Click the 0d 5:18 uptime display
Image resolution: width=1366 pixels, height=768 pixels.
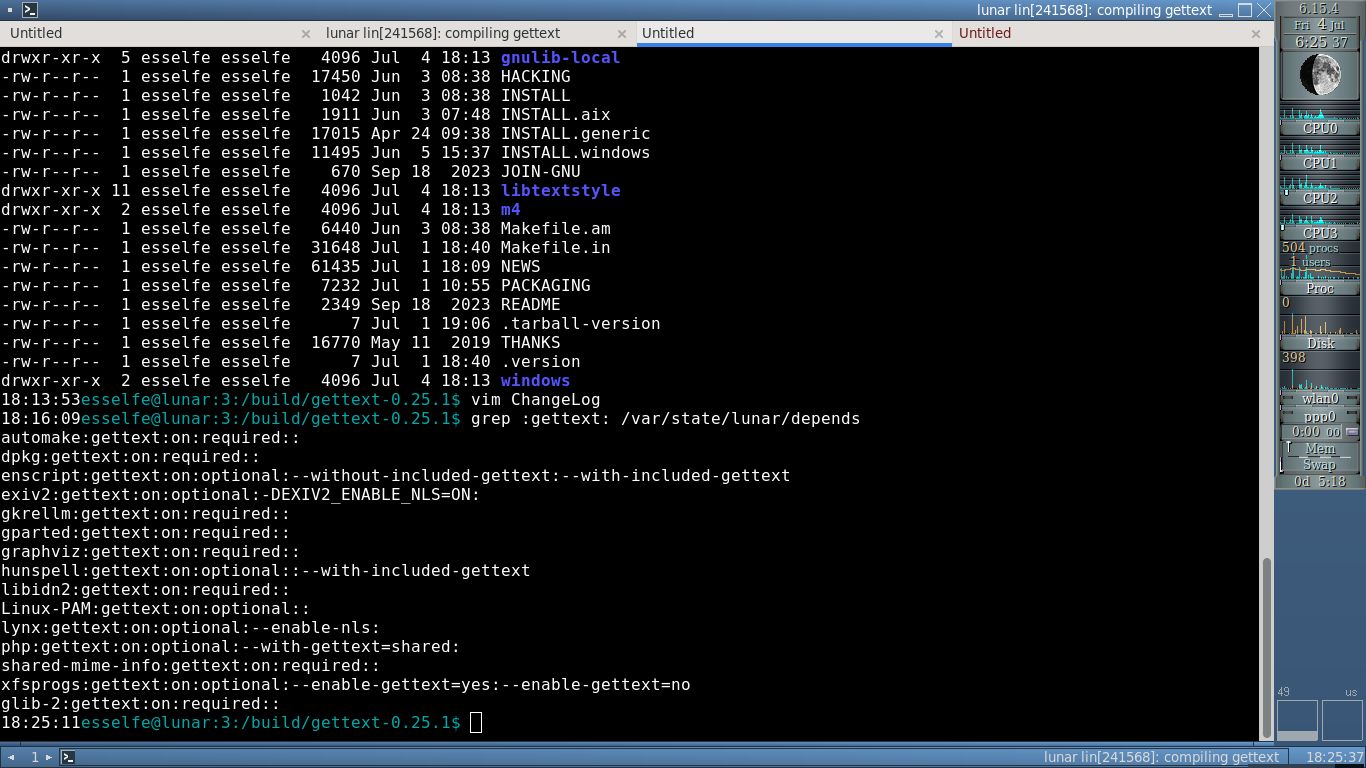1320,481
